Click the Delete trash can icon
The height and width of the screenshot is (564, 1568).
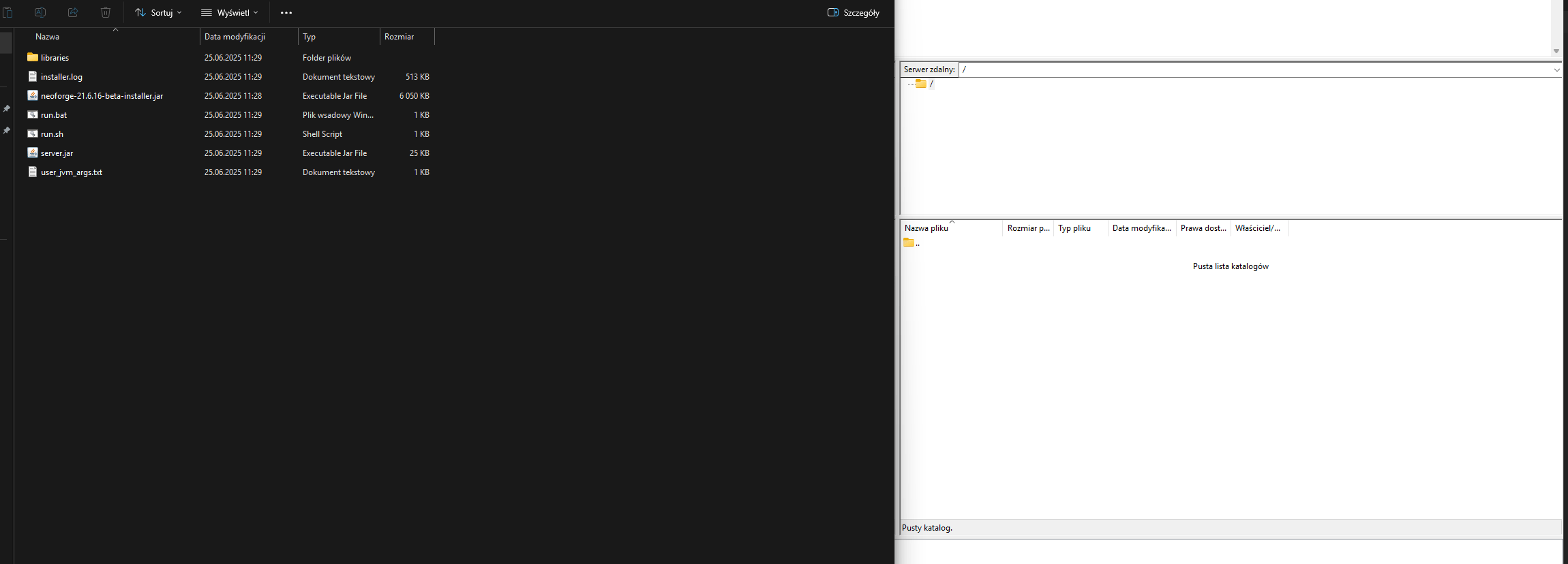coord(106,12)
